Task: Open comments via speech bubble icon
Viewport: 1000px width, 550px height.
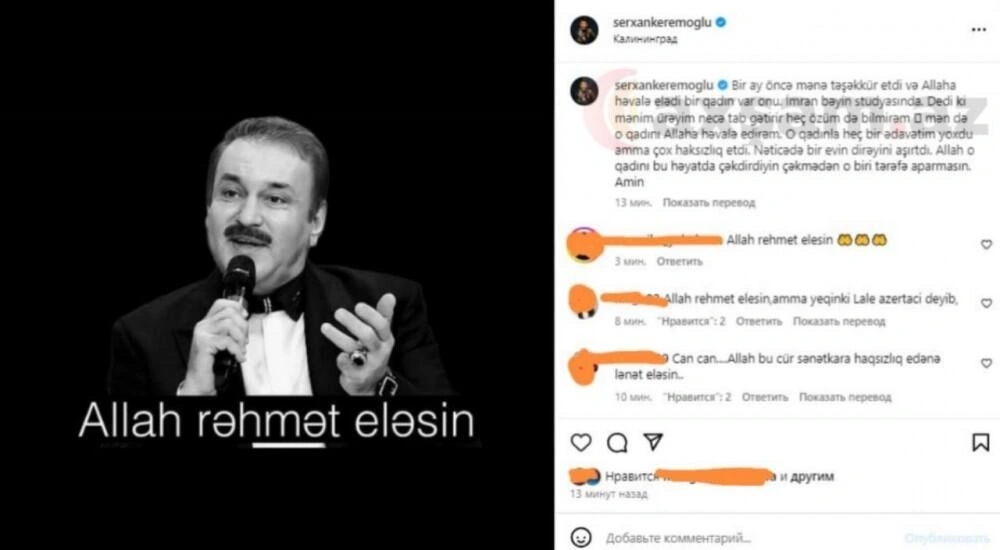Action: pos(617,443)
